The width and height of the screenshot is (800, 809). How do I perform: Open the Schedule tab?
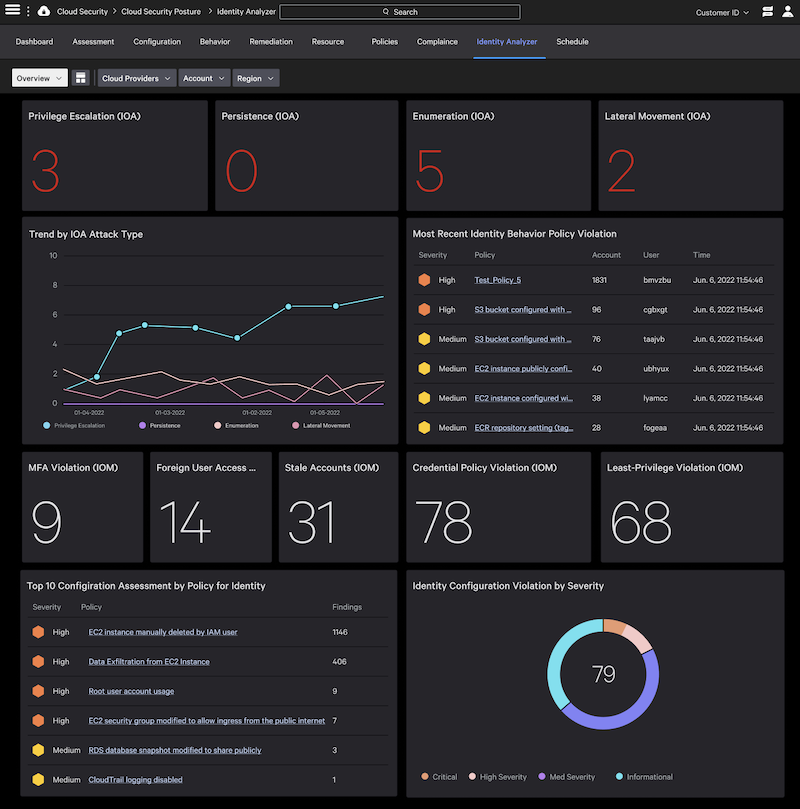572,42
